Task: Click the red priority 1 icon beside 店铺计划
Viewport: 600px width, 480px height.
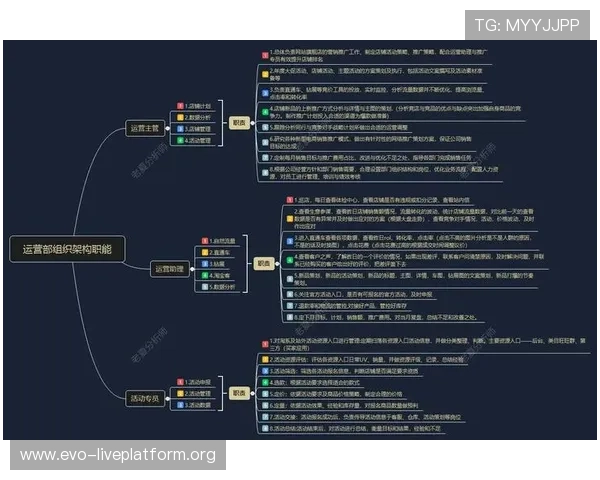Action: click(x=180, y=105)
